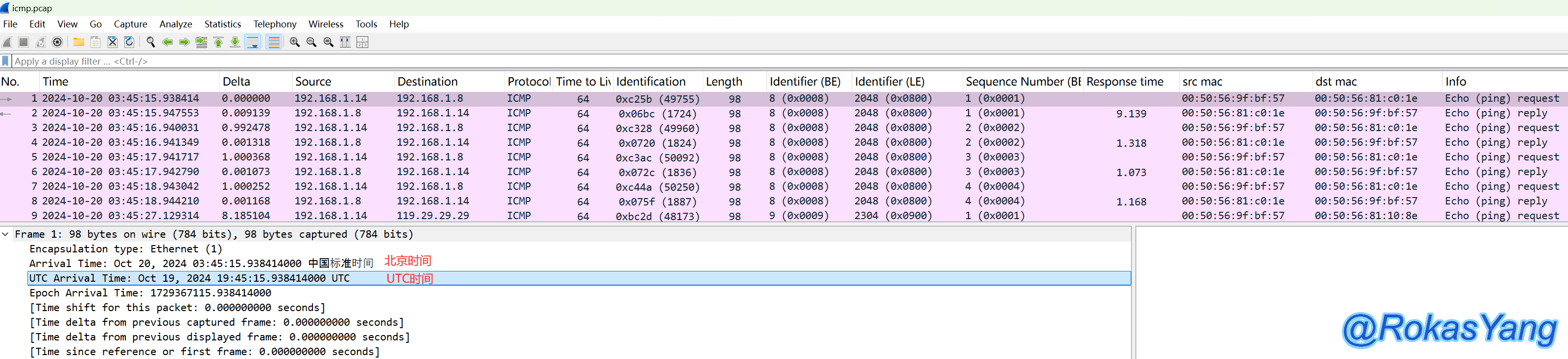Click the Source column header
Viewport: 1568px width, 359px height.
[313, 81]
